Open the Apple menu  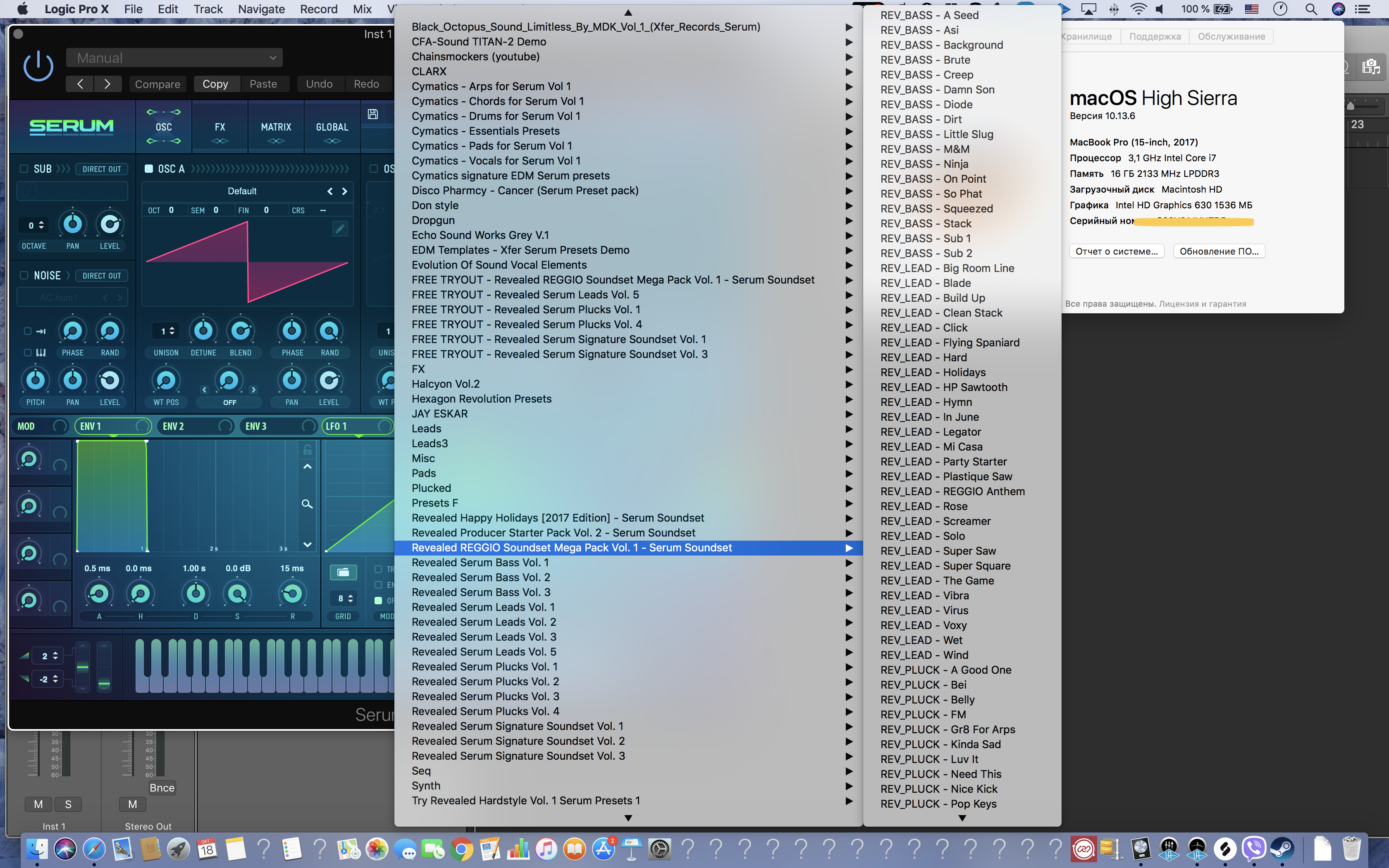click(x=22, y=9)
